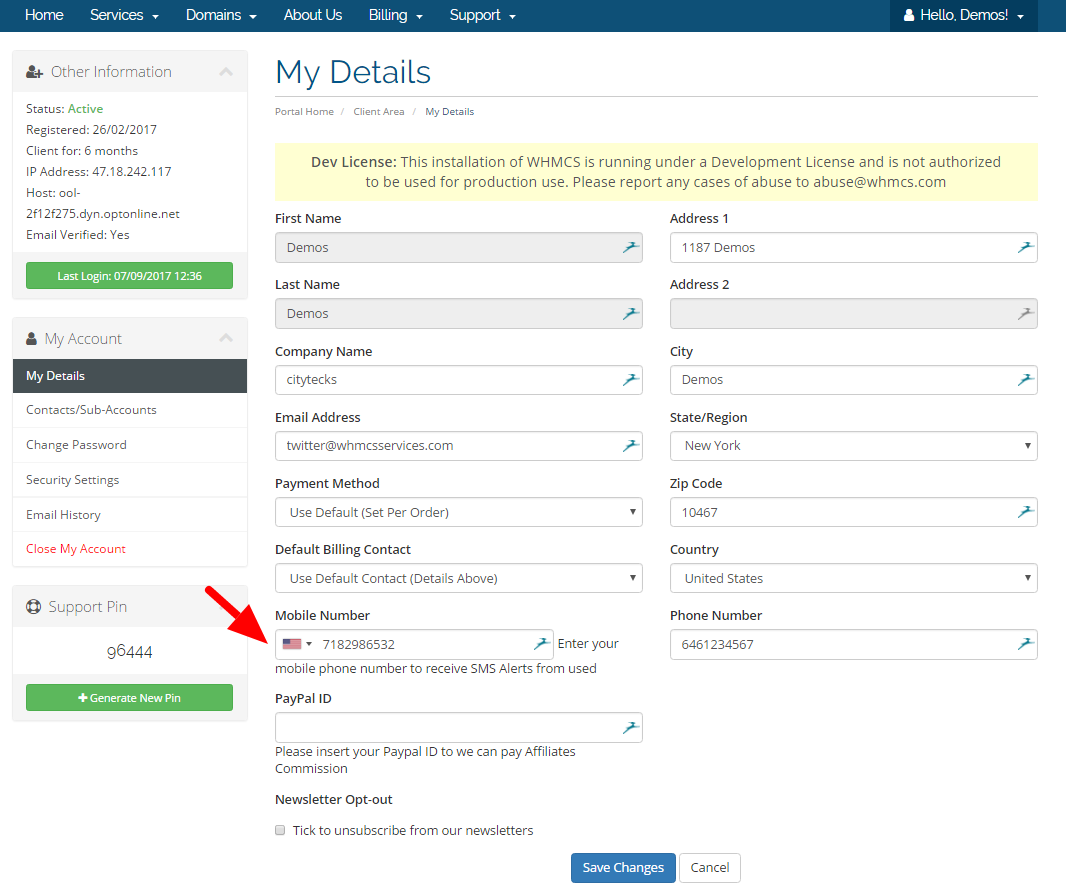Click the My Account person icon

[31, 338]
